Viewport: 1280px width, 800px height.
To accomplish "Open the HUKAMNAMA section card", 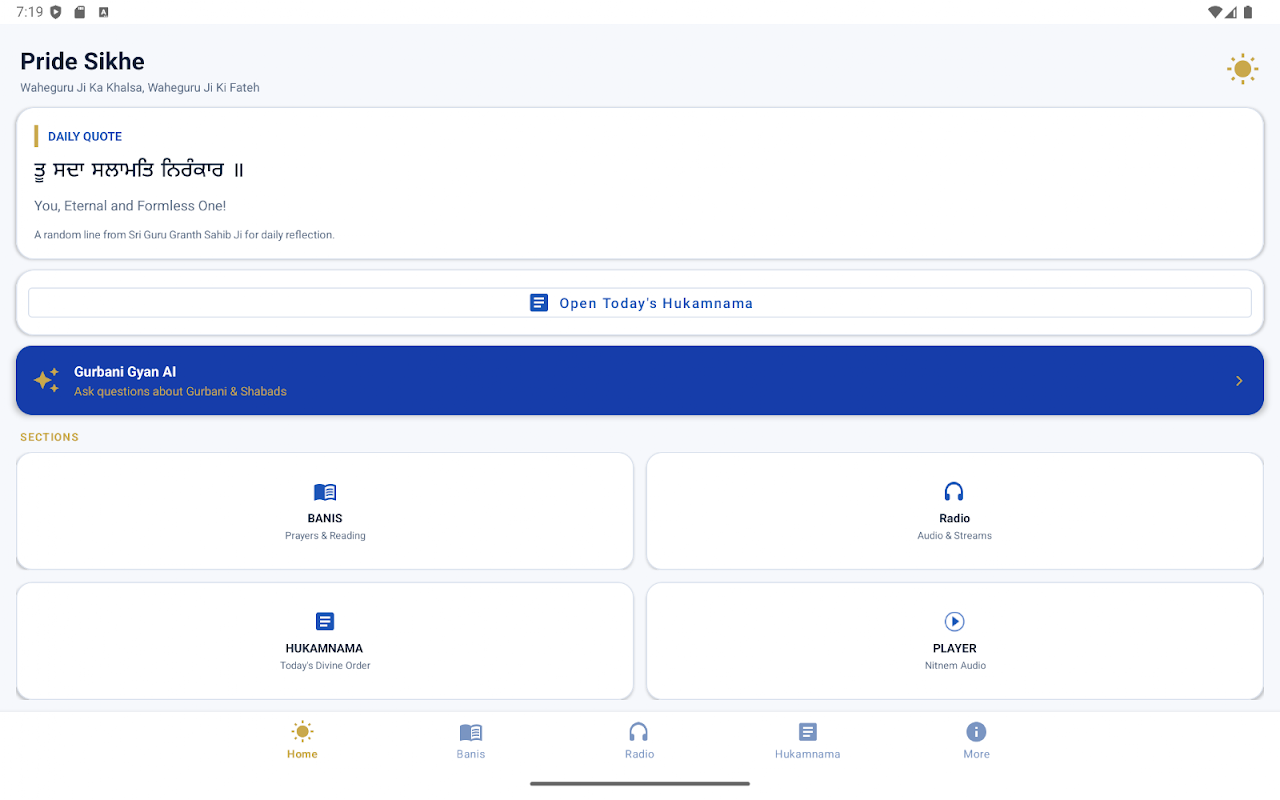I will 325,641.
